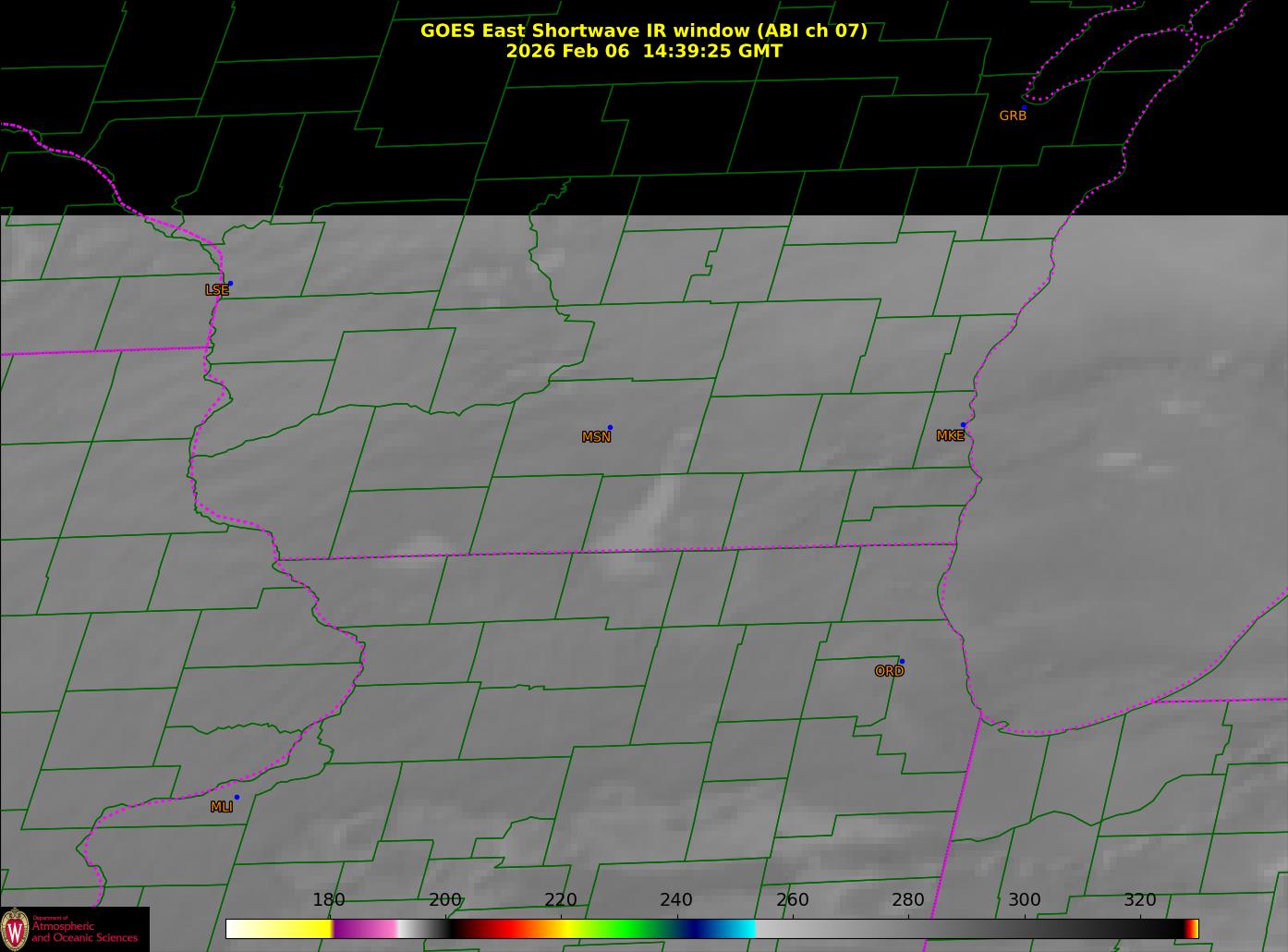This screenshot has width=1288, height=952.
Task: Click the 180 colorbar tick label
Action: pos(329,900)
